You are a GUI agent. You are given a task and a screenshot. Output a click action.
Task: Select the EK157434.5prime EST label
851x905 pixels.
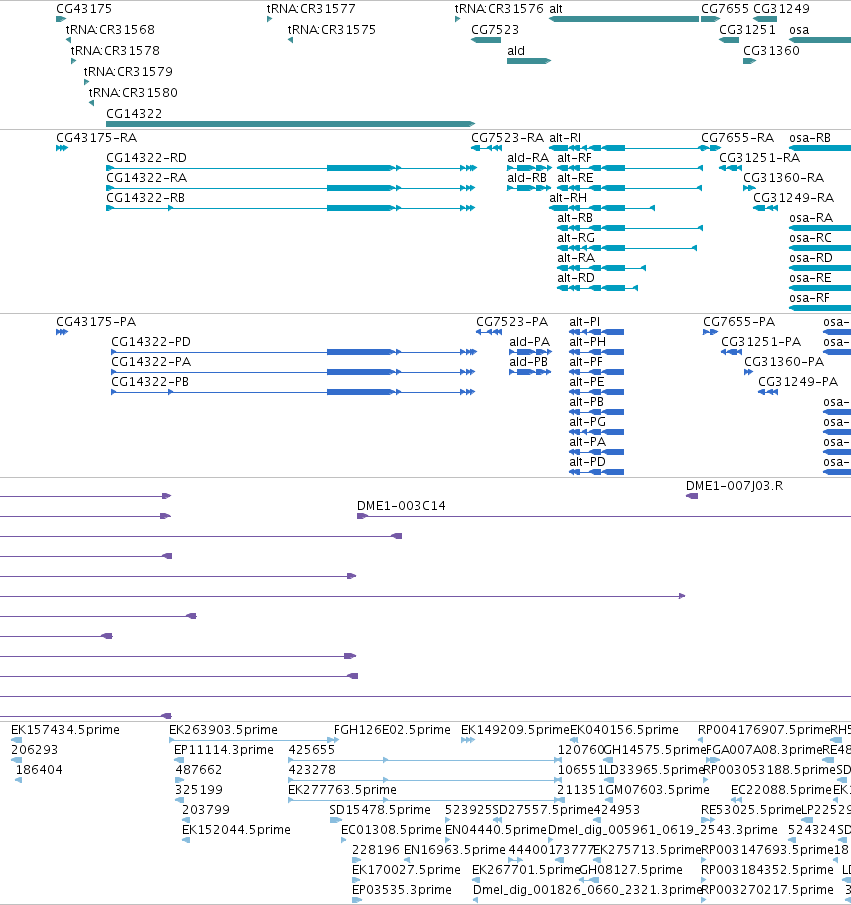click(x=65, y=730)
